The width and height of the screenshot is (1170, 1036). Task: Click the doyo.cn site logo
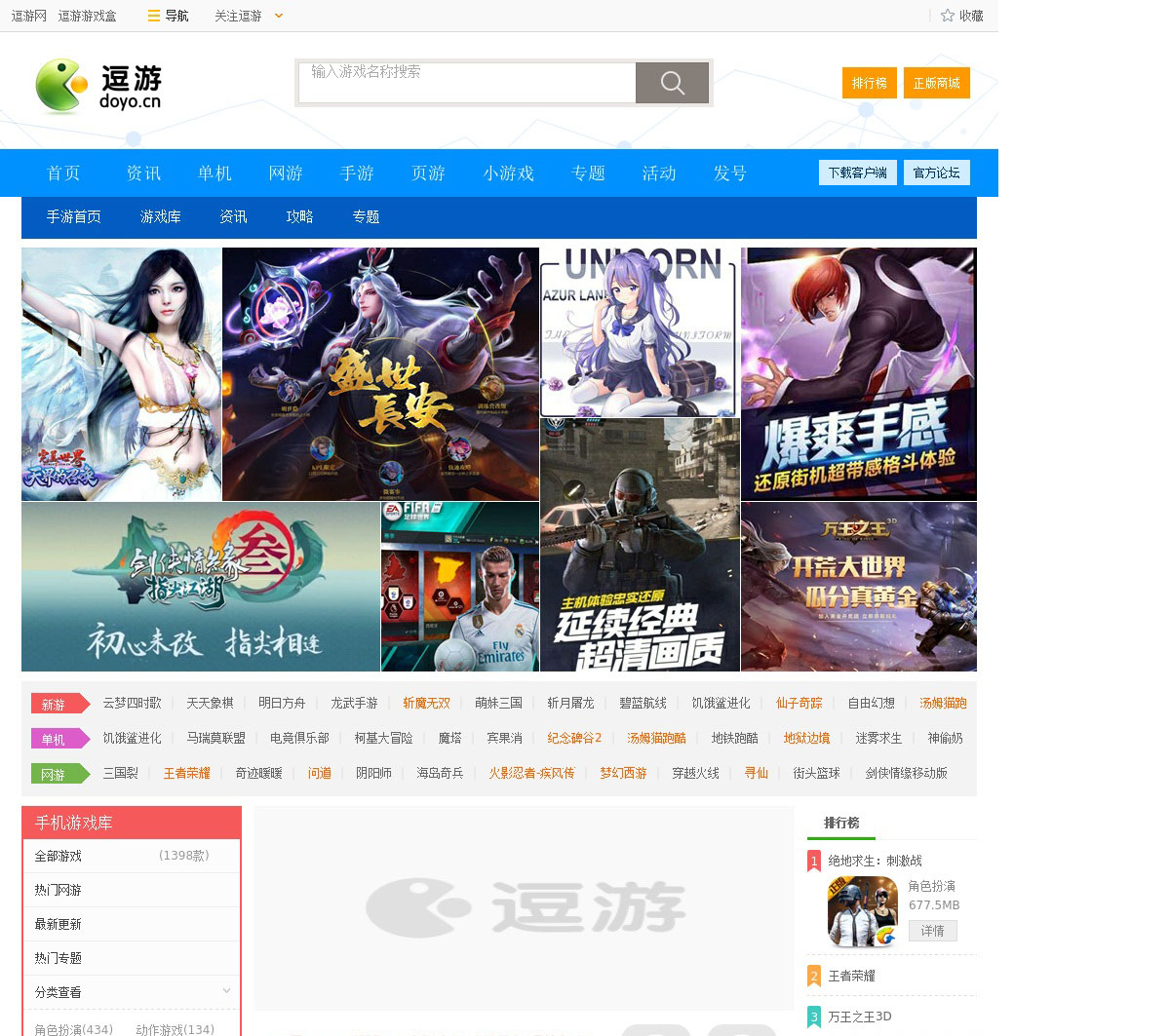(98, 86)
